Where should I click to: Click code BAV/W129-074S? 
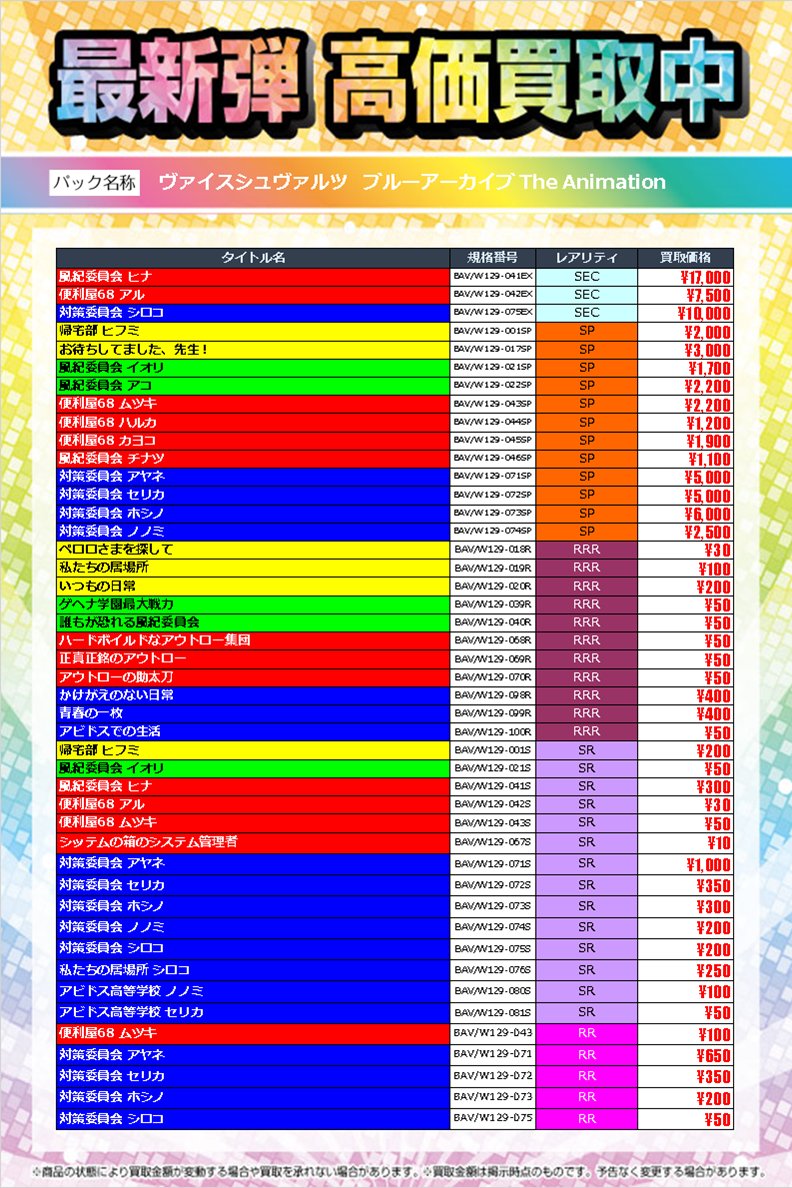[493, 927]
